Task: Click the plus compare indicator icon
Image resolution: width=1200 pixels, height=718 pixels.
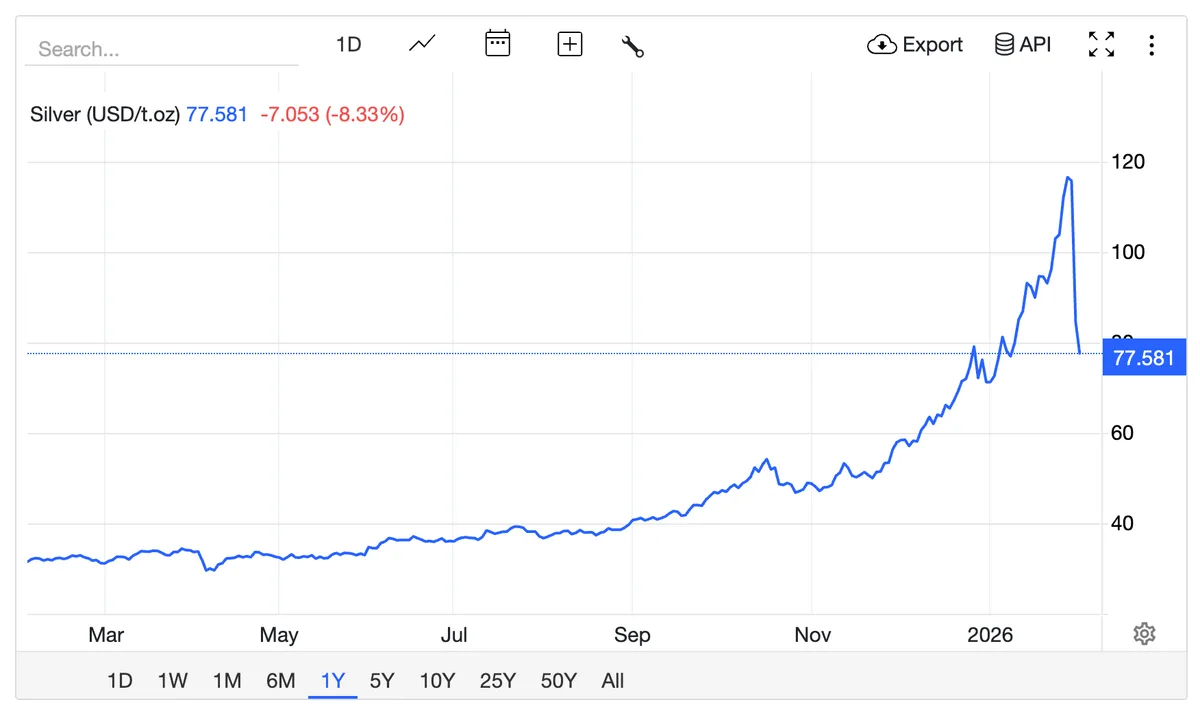Action: pyautogui.click(x=570, y=44)
